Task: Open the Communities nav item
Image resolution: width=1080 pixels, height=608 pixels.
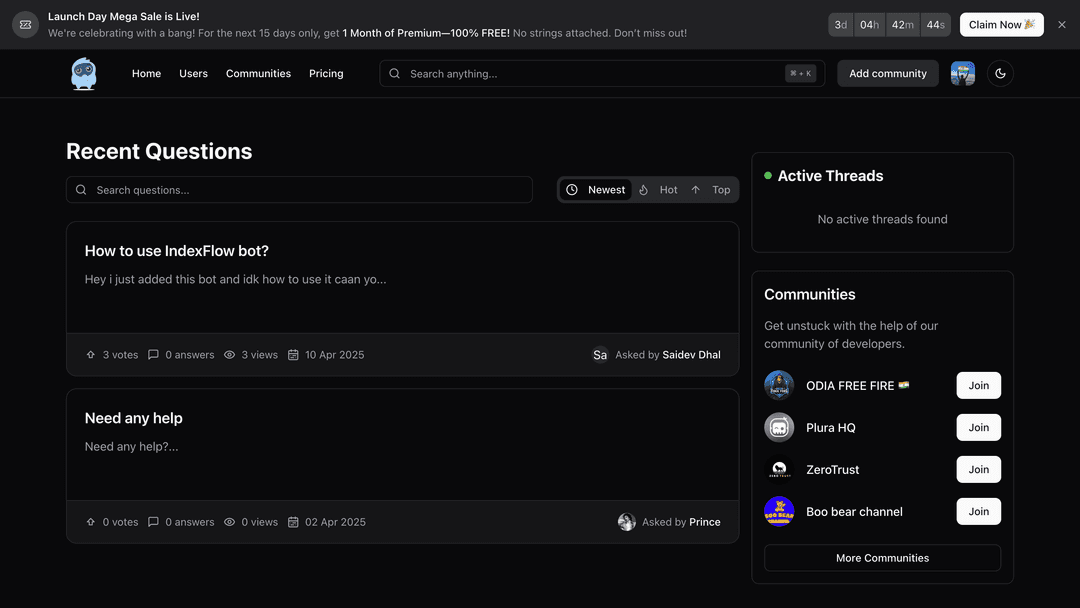Action: 258,73
